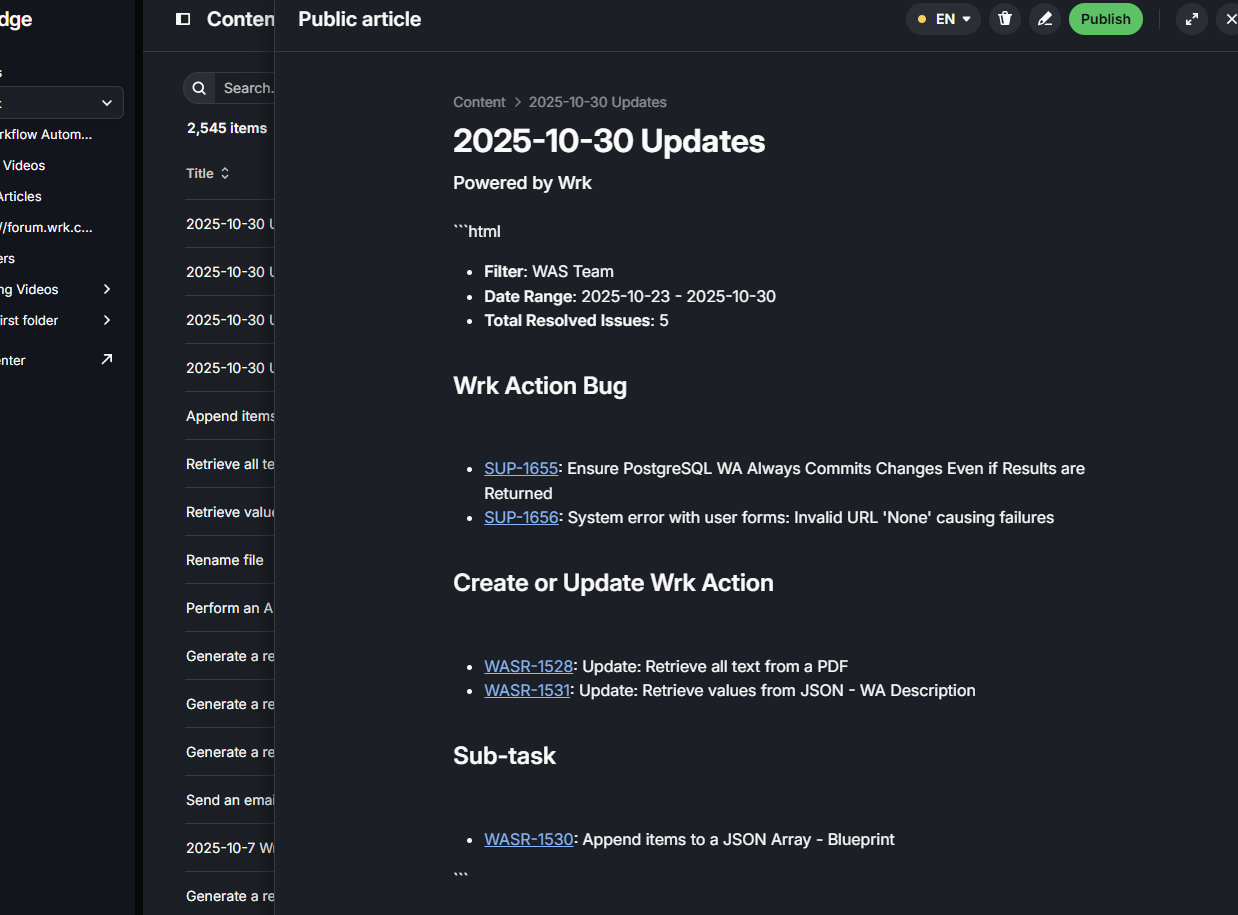Expand the first folder chevron

coord(107,320)
